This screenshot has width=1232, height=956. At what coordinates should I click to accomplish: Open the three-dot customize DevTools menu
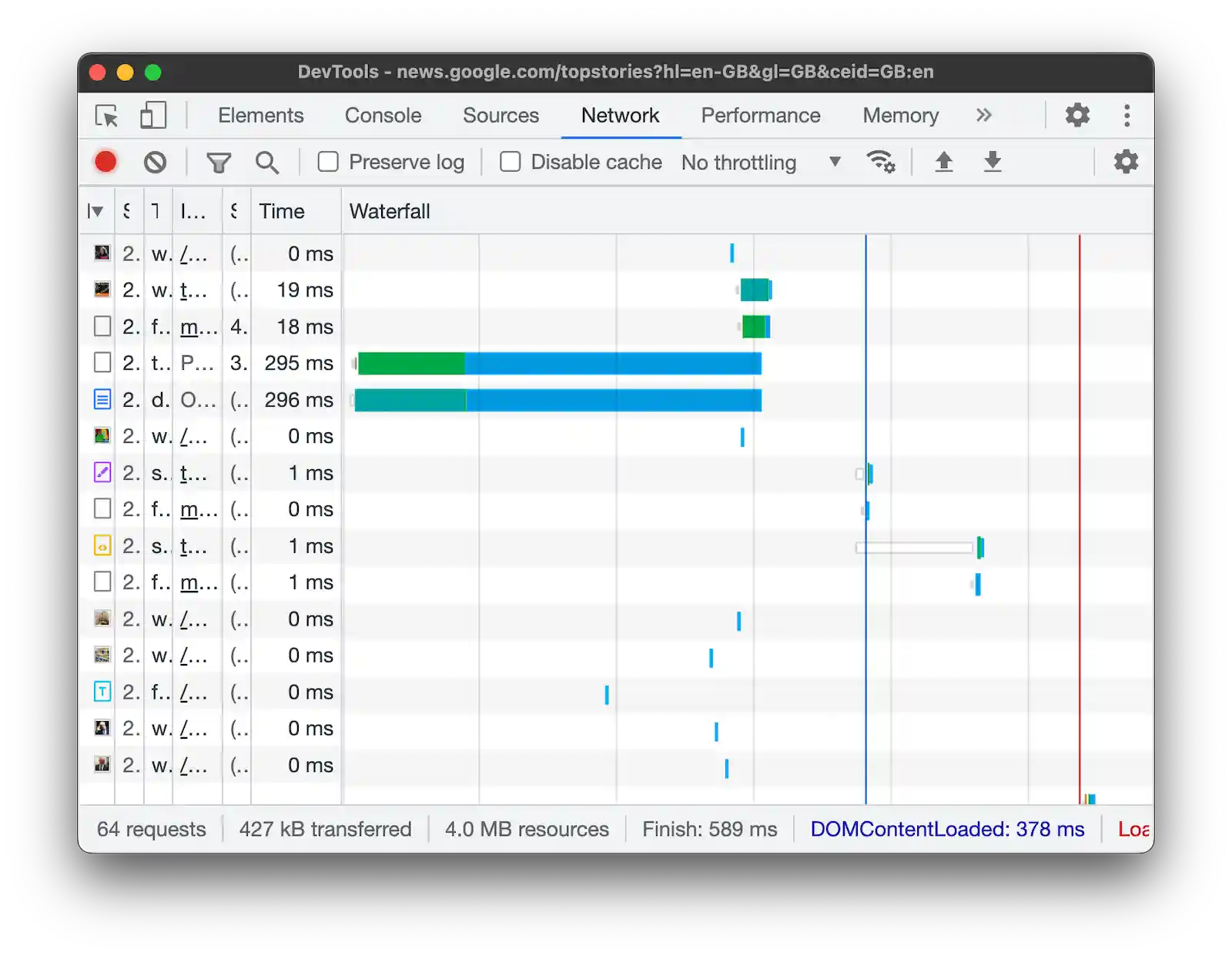(1127, 115)
